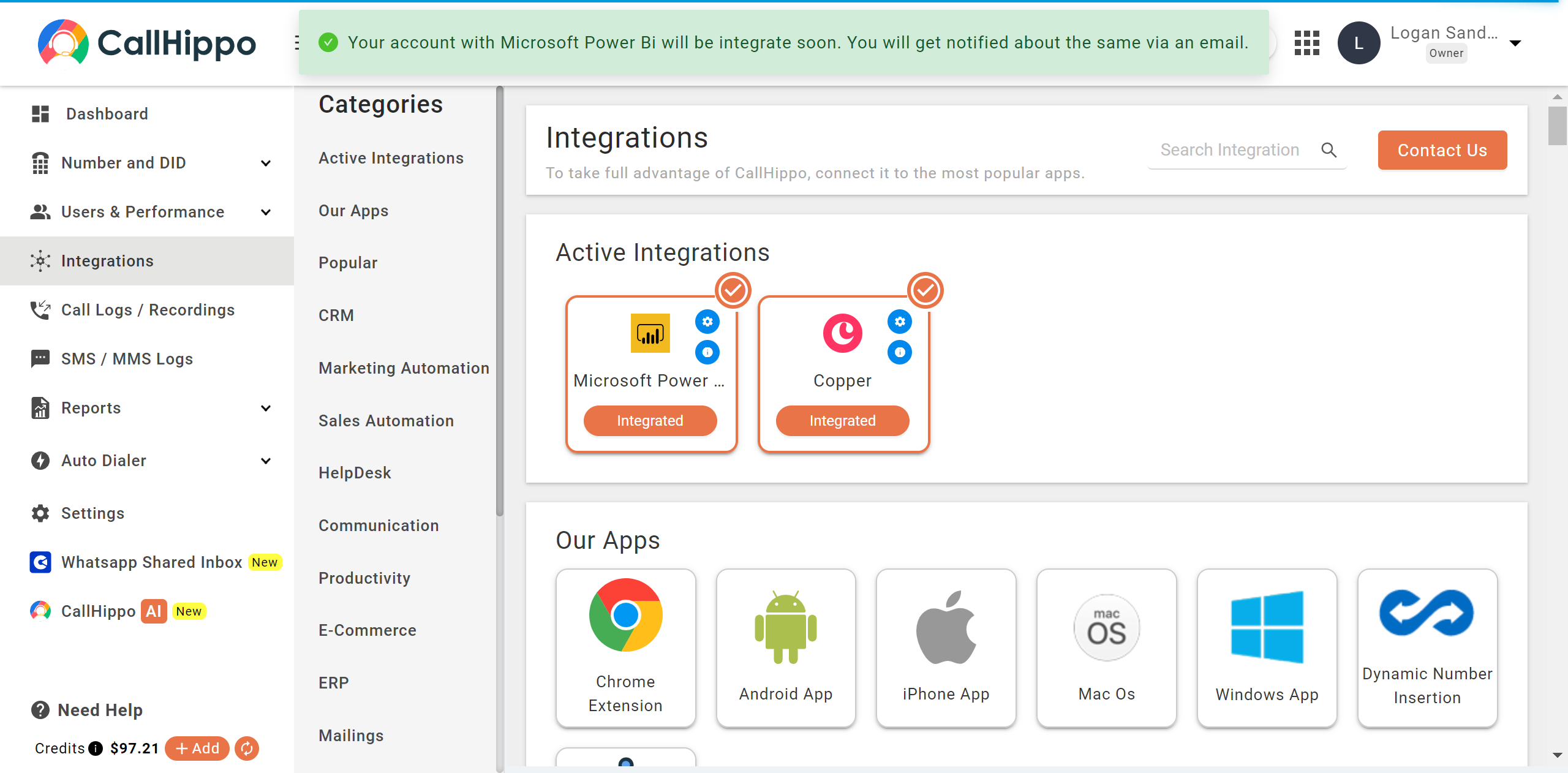Click the CallHippo logo
1568x773 pixels.
(x=146, y=42)
